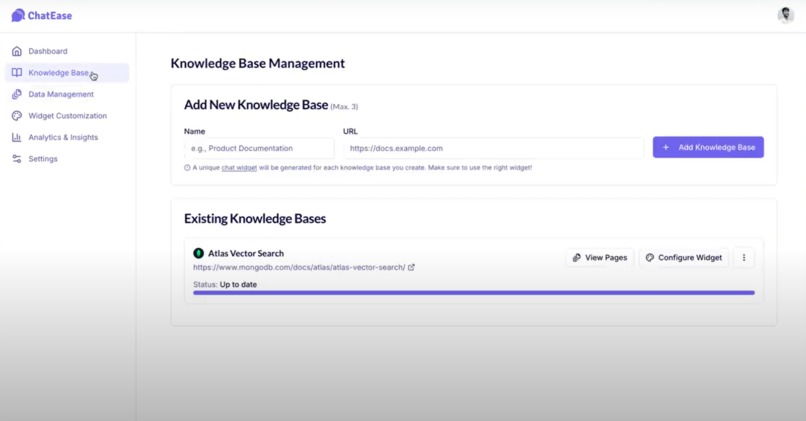Image resolution: width=806 pixels, height=421 pixels.
Task: Click Knowledge Base Management heading
Action: (x=258, y=63)
